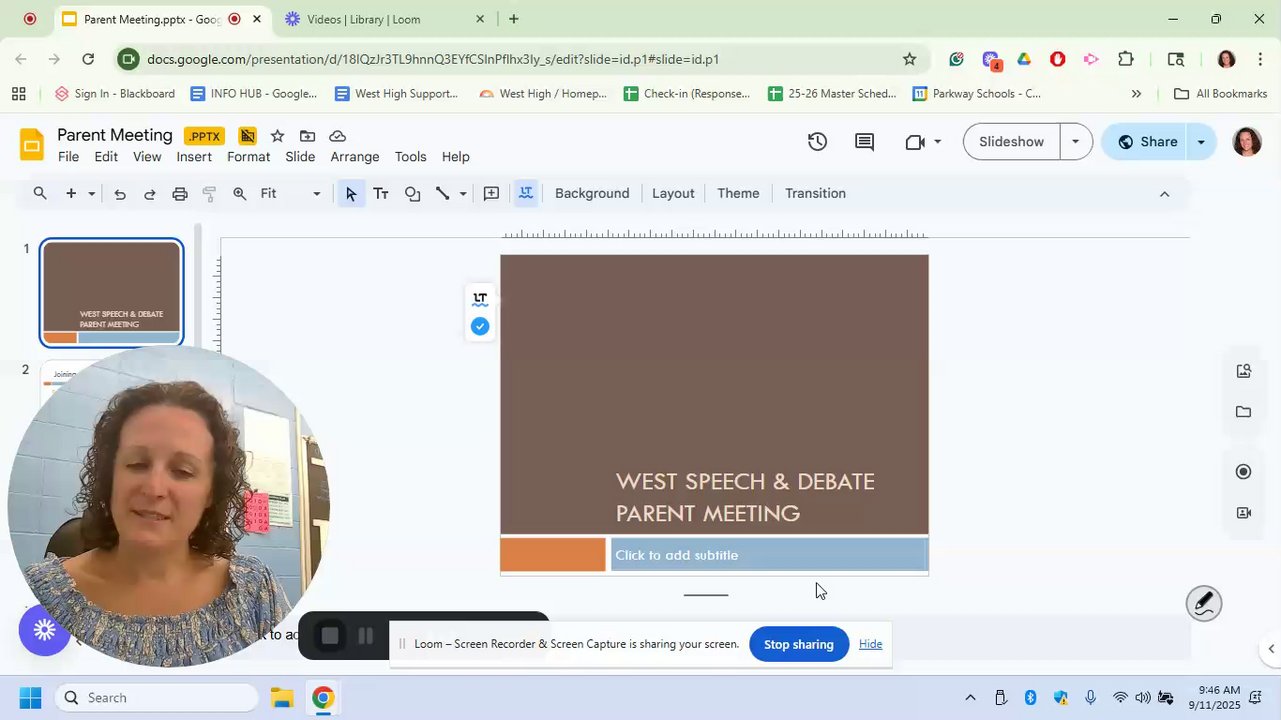Open the Slide menu
Image resolution: width=1281 pixels, height=720 pixels.
300,157
